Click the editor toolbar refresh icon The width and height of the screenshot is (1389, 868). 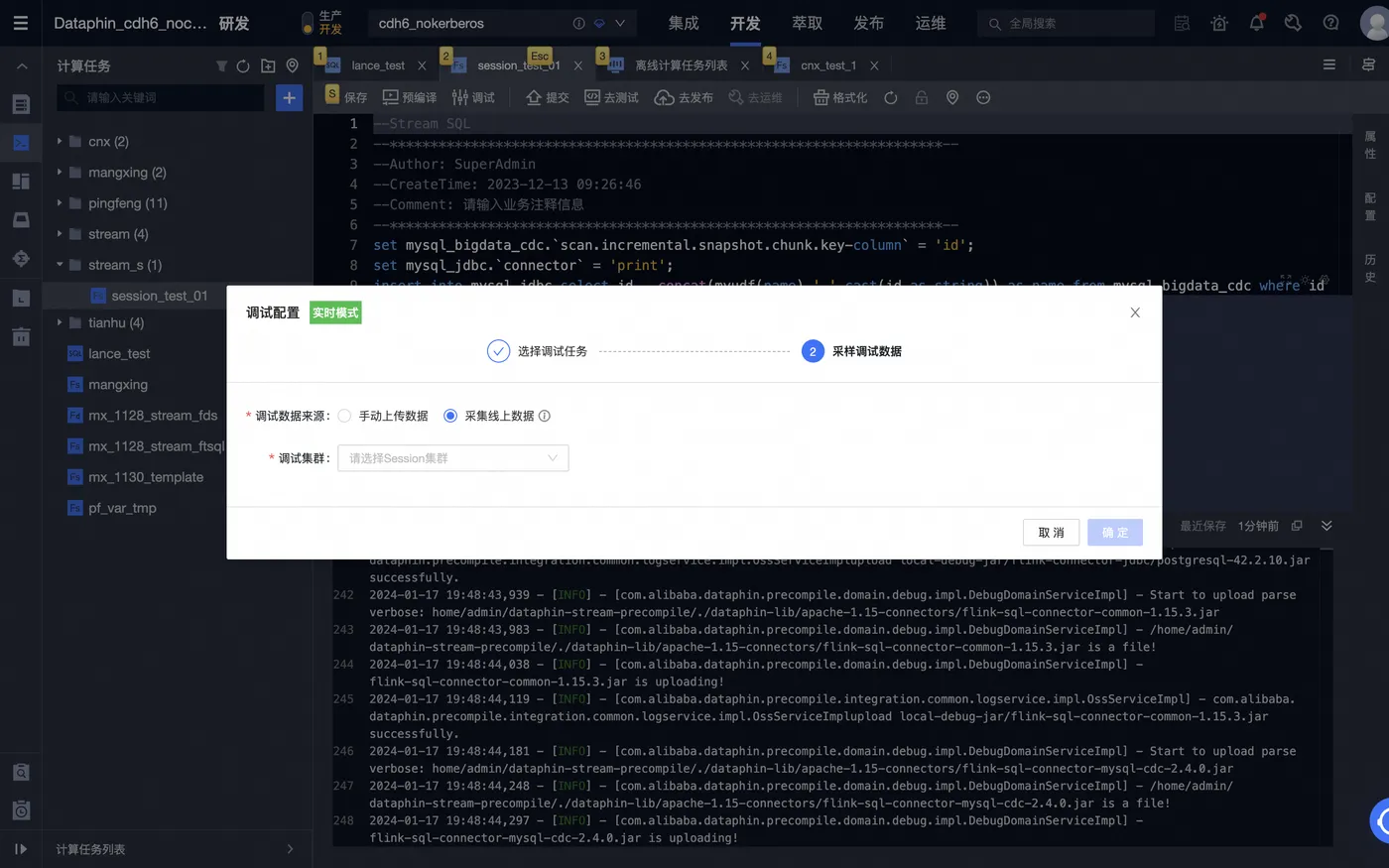[891, 97]
